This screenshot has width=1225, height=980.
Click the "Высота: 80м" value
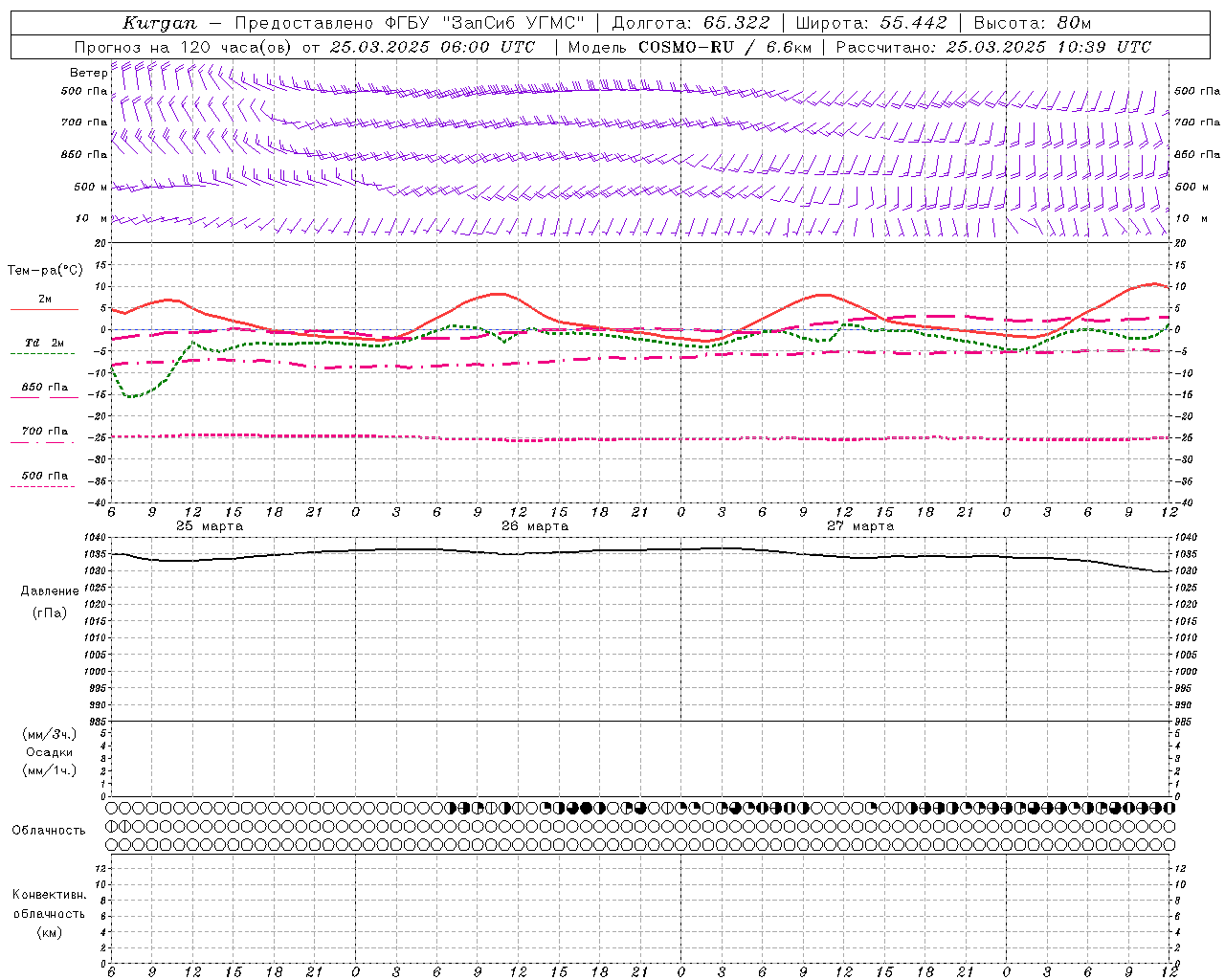tap(1032, 23)
